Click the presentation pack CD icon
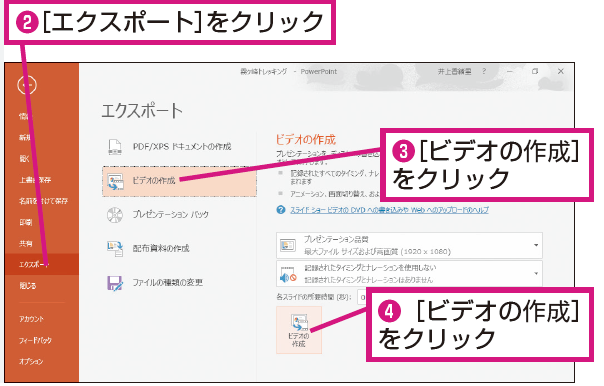Screen dimensions: 604x386 tap(115, 215)
